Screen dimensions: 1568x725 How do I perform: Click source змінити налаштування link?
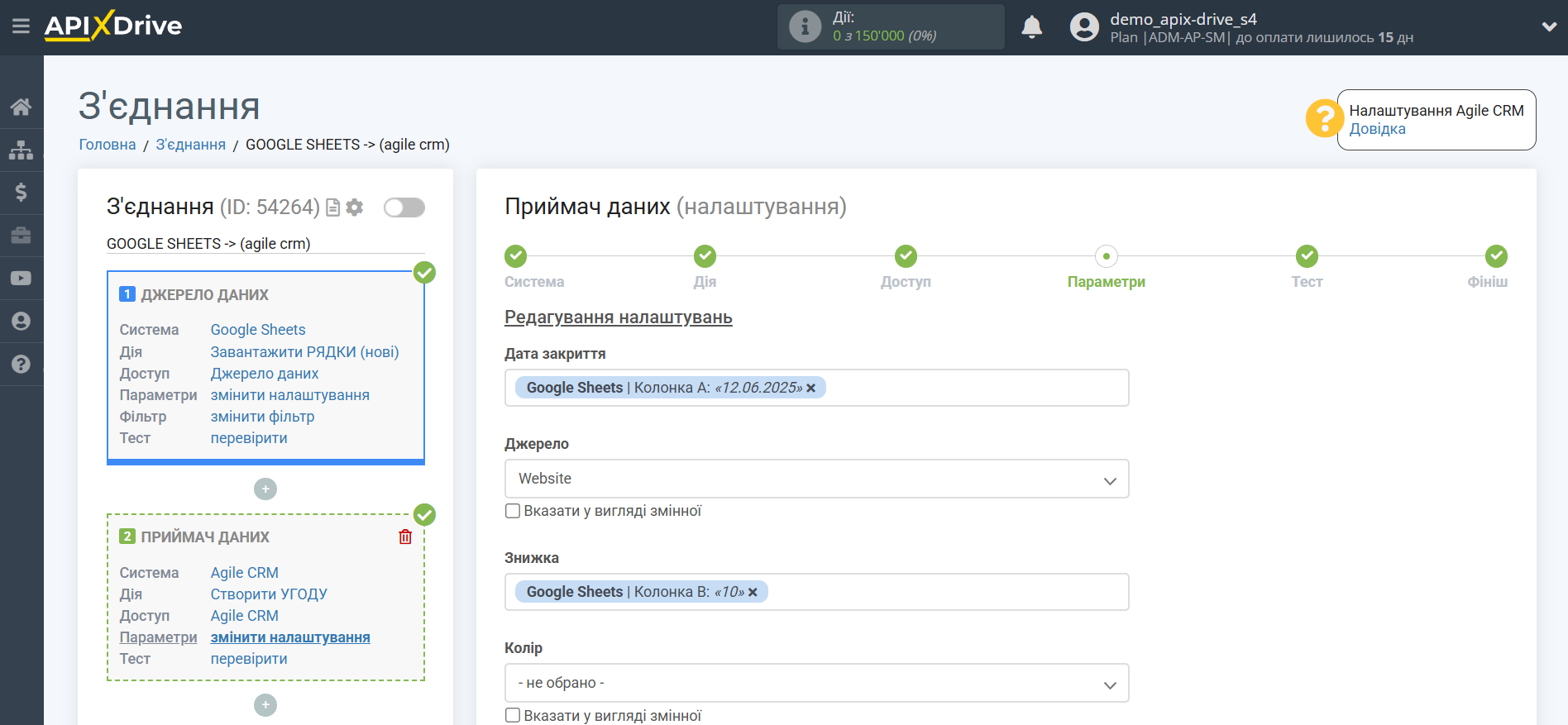coord(290,395)
